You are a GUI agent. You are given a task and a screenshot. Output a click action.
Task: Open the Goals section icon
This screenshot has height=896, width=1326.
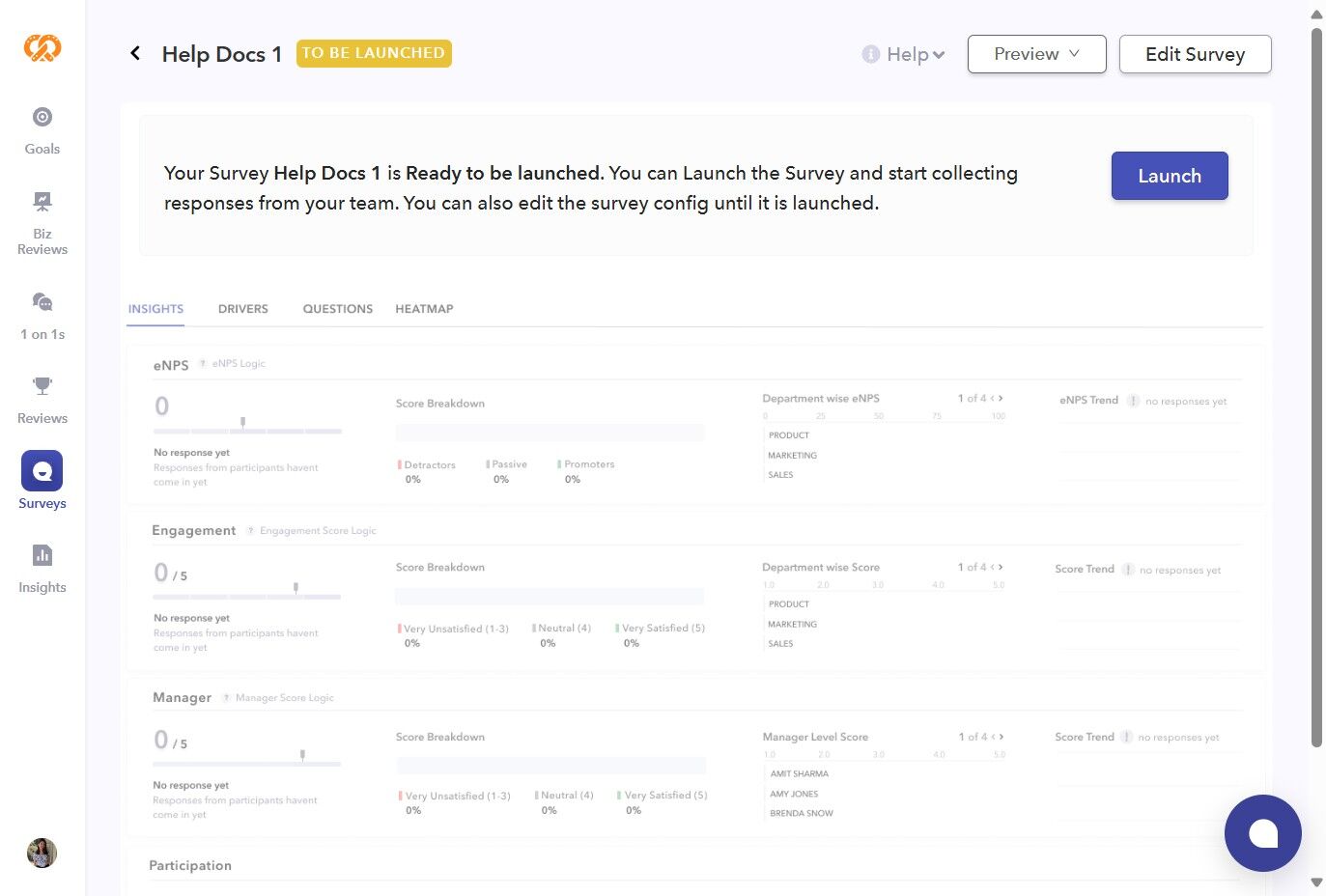pyautogui.click(x=42, y=118)
